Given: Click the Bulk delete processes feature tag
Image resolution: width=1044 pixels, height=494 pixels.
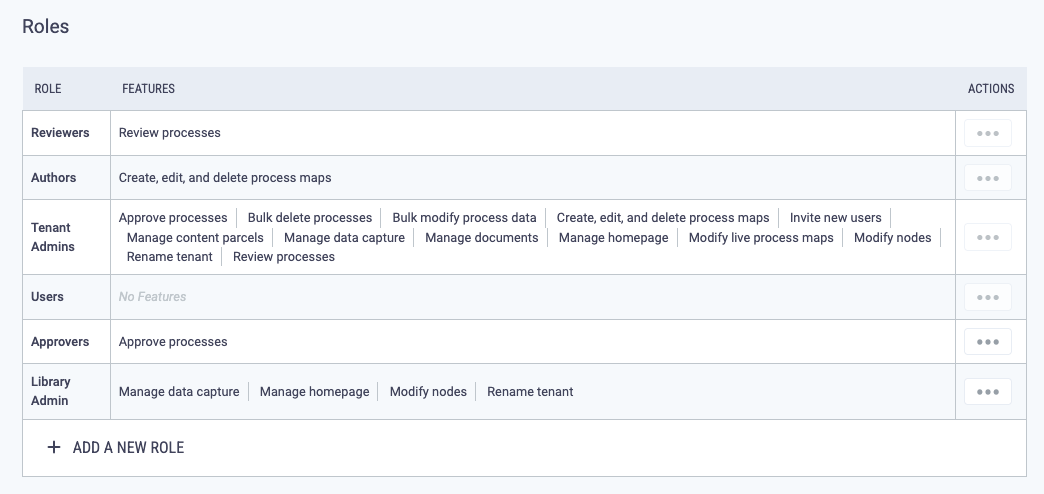Looking at the screenshot, I should [x=310, y=218].
